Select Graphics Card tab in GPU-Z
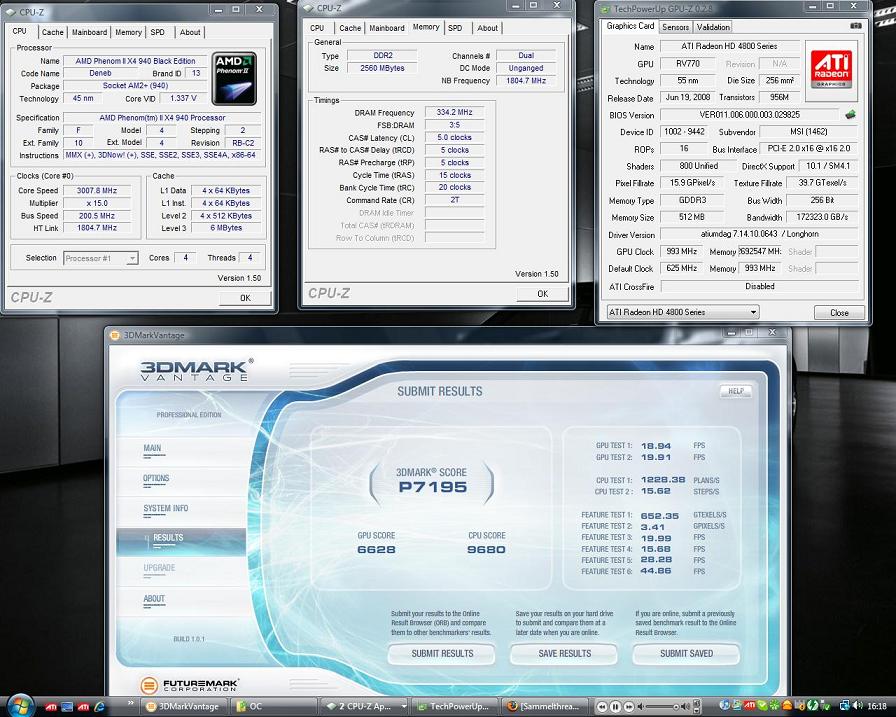Image resolution: width=896 pixels, height=717 pixels. (x=630, y=26)
